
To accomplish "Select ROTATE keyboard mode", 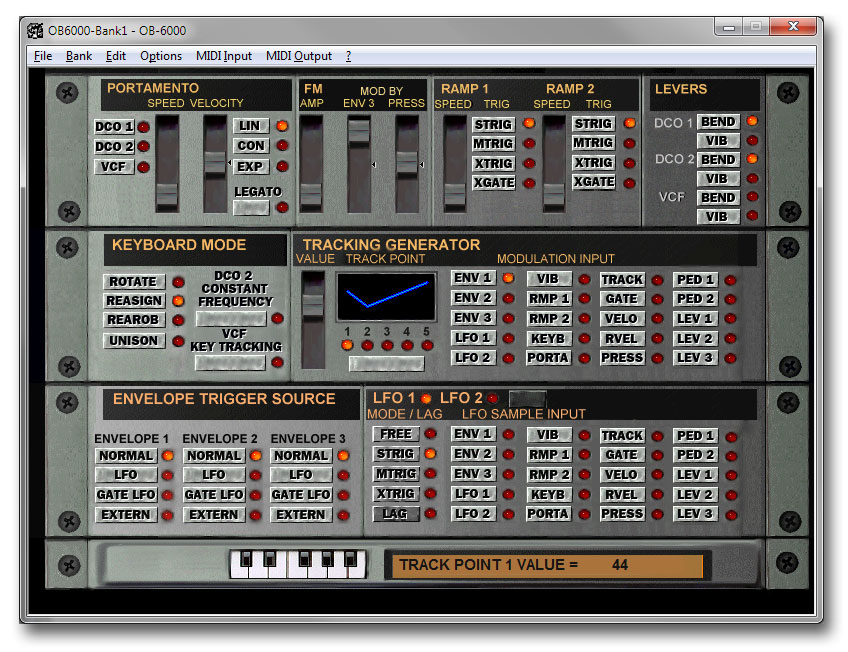I will 134,282.
